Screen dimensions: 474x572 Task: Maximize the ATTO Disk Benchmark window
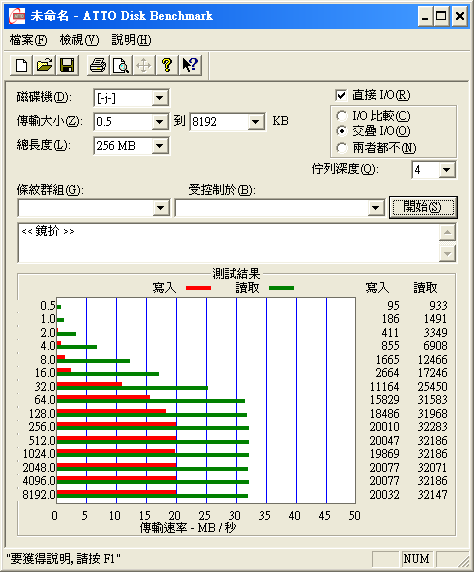point(441,16)
